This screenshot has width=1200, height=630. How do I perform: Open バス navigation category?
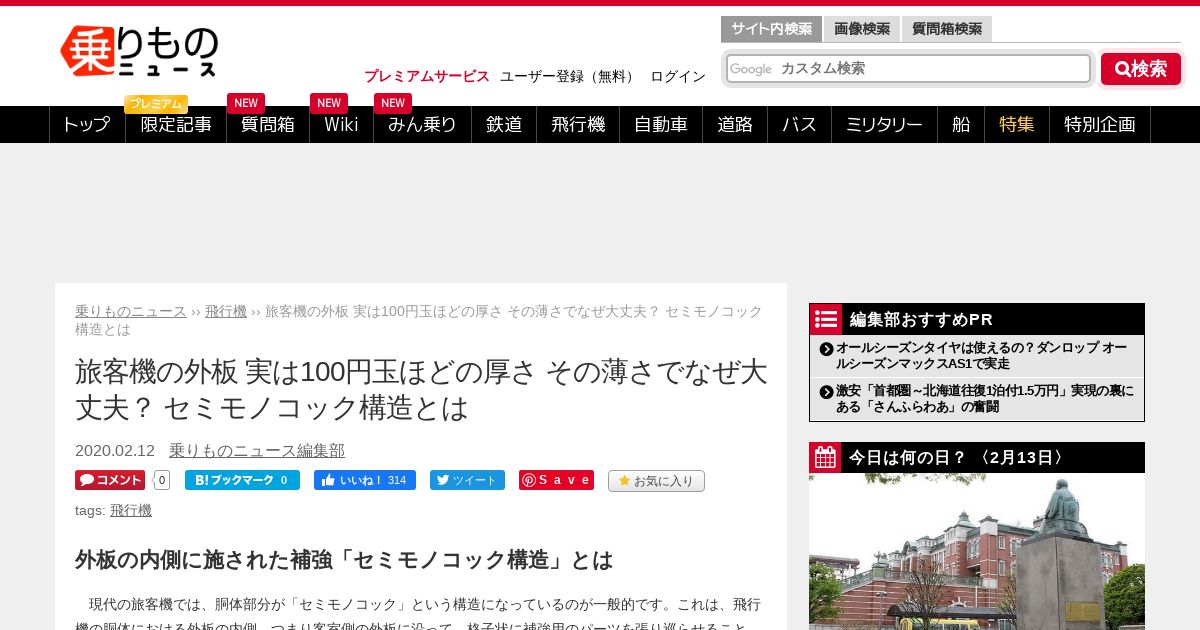point(799,124)
